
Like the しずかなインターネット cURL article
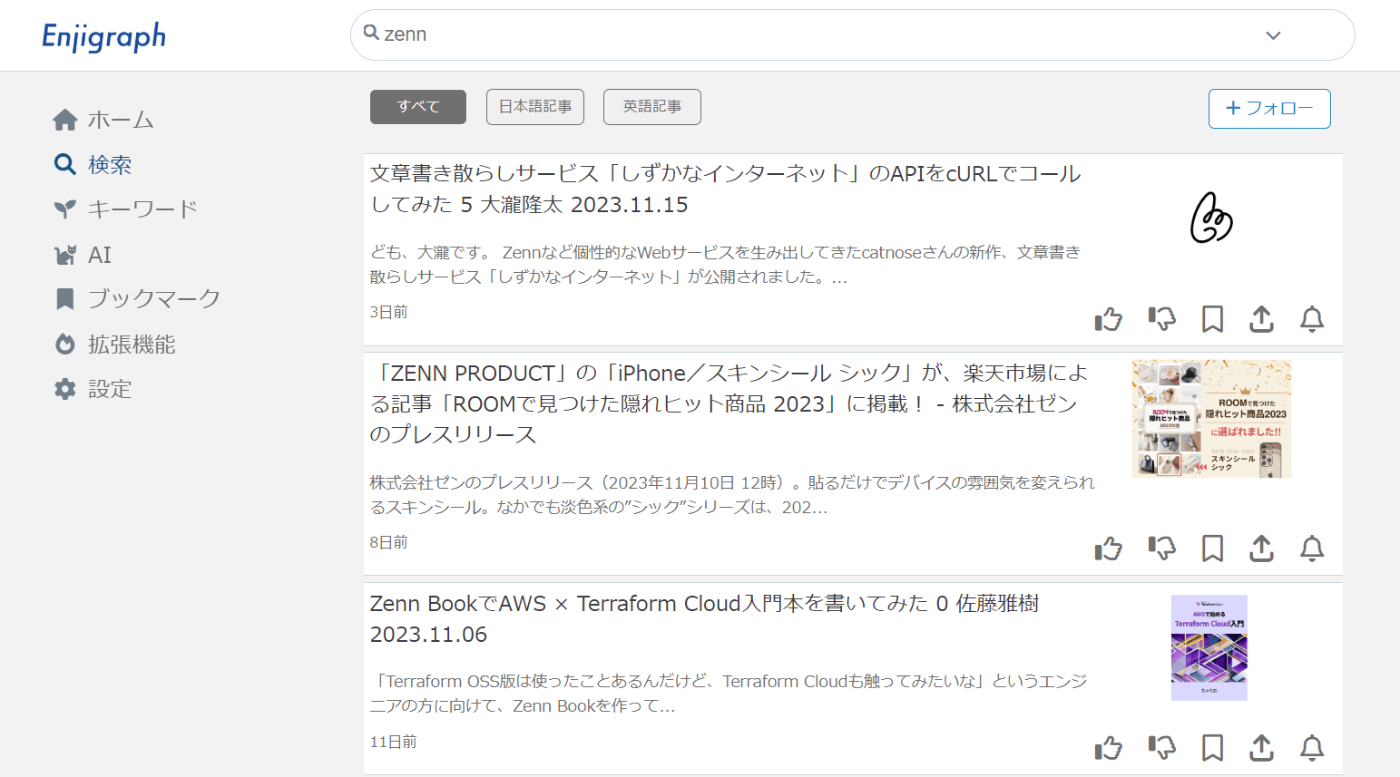(x=1108, y=319)
